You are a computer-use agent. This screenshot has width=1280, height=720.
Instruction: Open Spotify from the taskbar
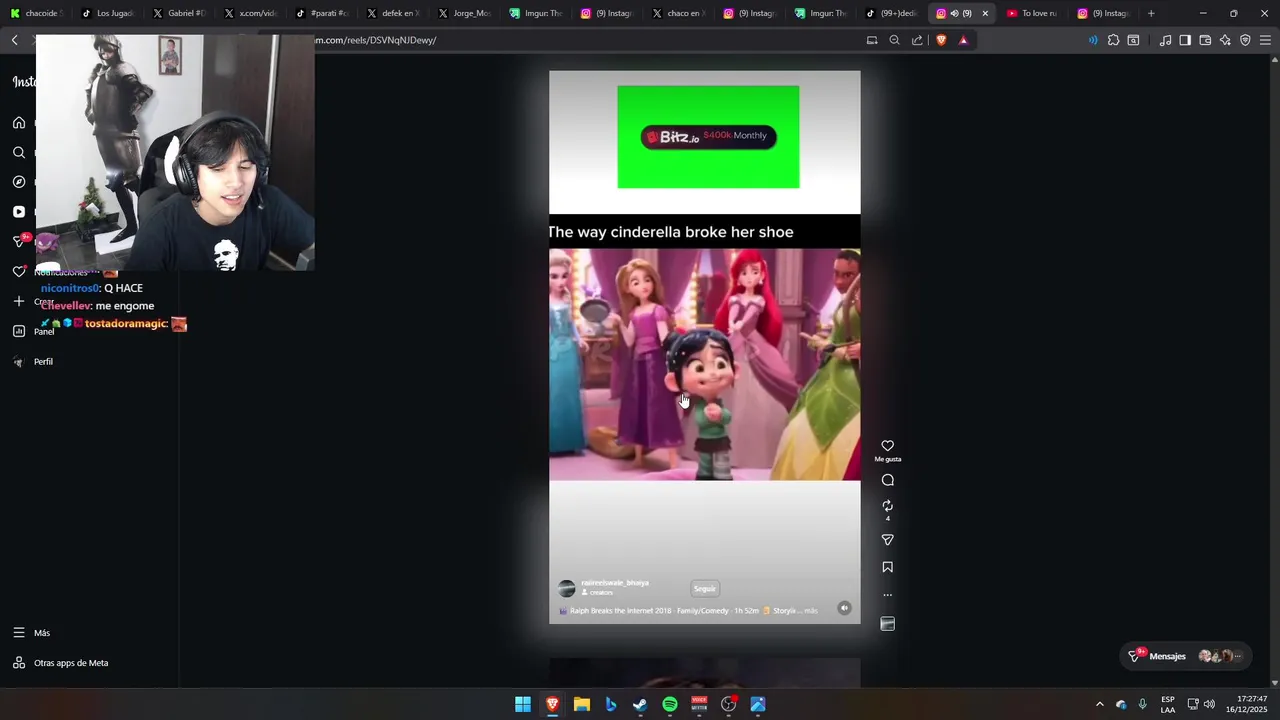[670, 704]
